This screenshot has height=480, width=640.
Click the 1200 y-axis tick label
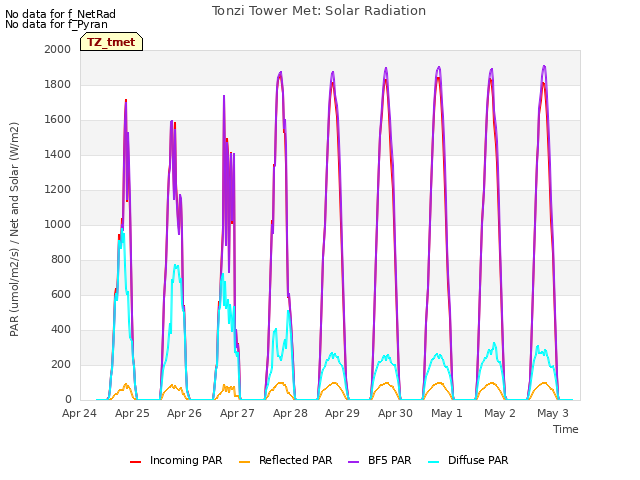click(58, 189)
